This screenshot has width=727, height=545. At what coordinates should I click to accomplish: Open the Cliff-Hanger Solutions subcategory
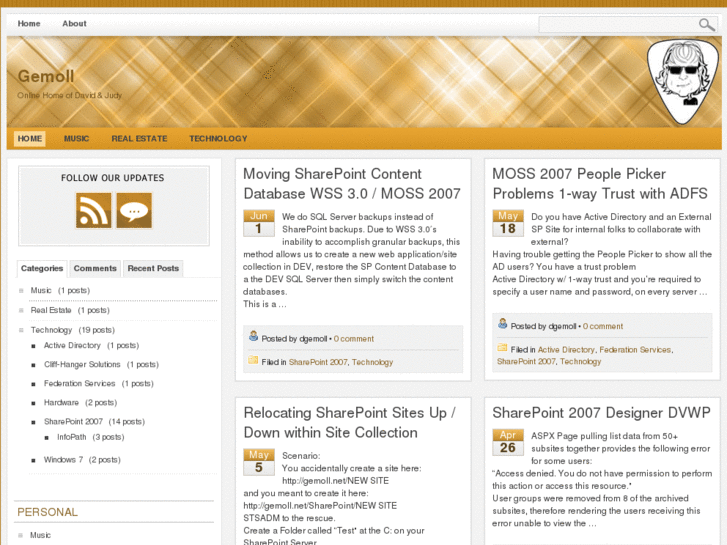coord(82,365)
